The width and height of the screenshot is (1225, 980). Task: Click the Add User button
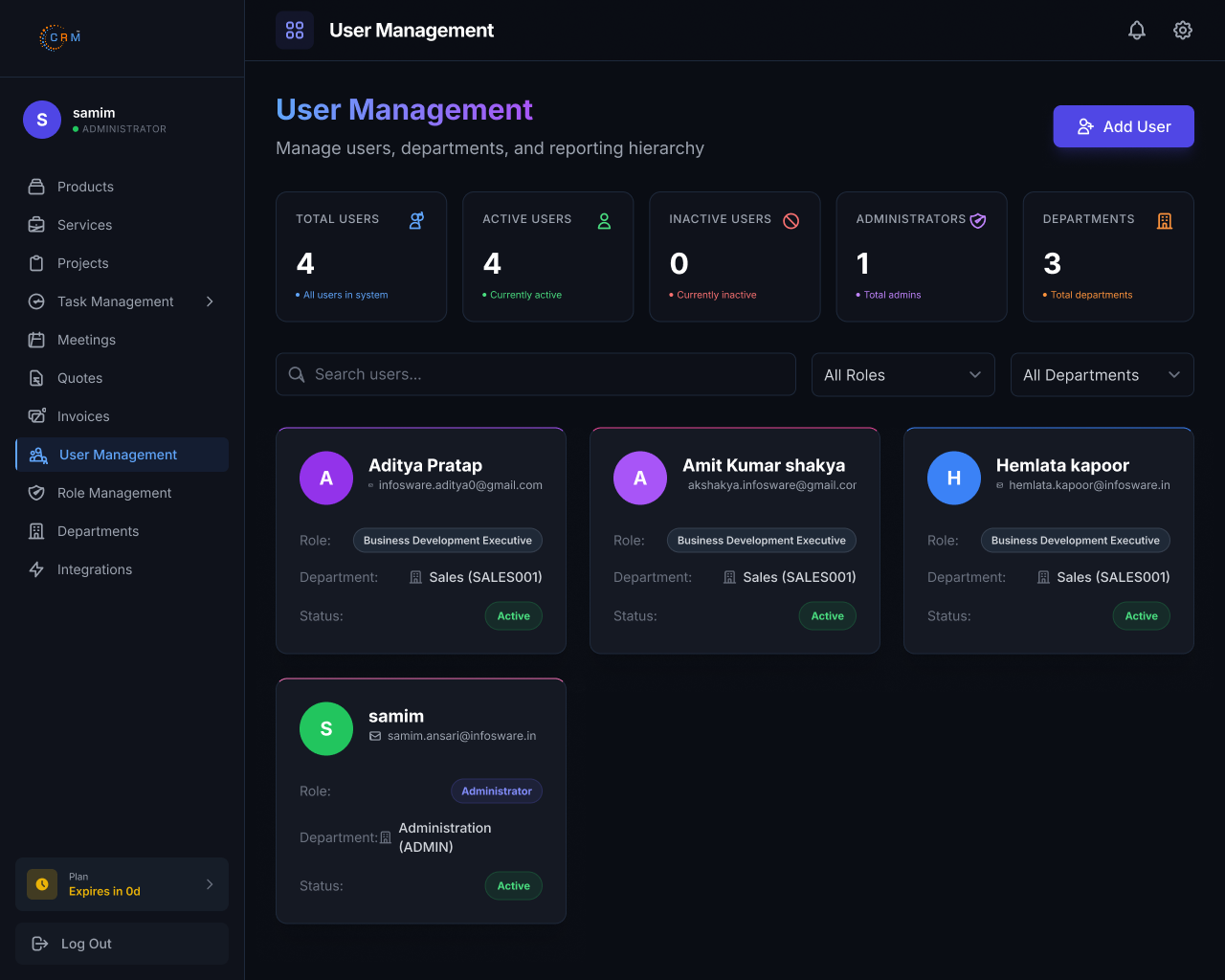[1124, 126]
